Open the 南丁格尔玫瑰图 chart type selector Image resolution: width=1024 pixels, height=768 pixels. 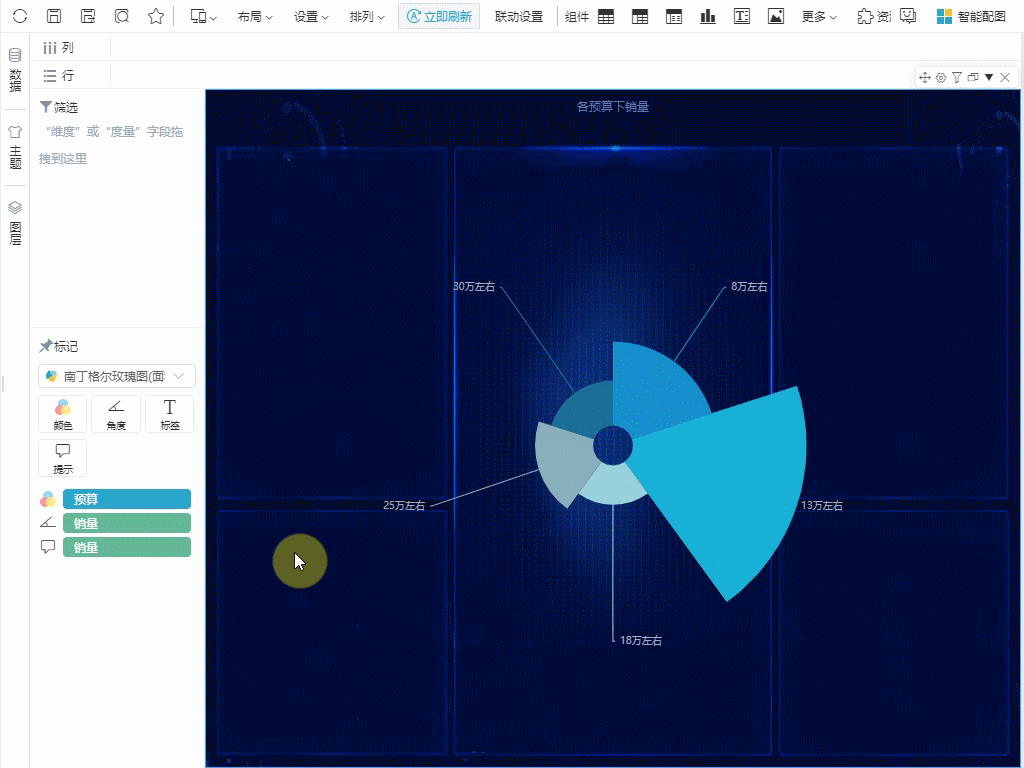[116, 376]
